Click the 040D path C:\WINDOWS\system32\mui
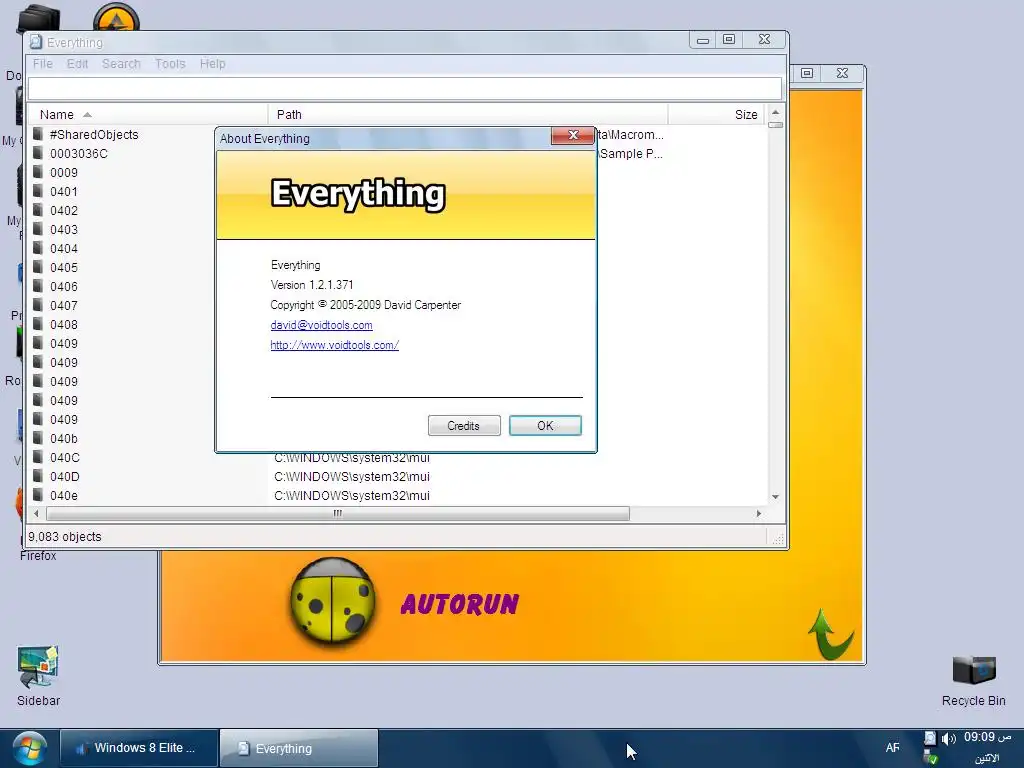This screenshot has width=1024, height=768. click(x=352, y=477)
